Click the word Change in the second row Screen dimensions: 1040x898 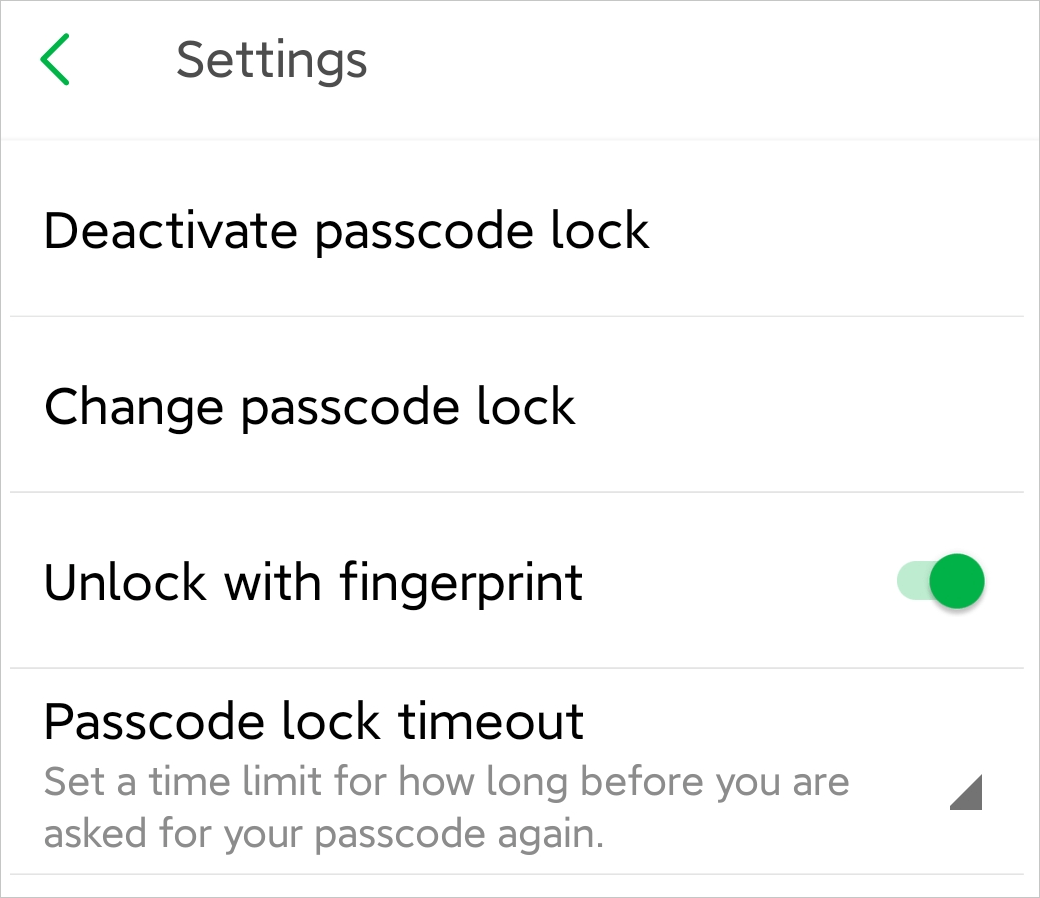click(133, 407)
